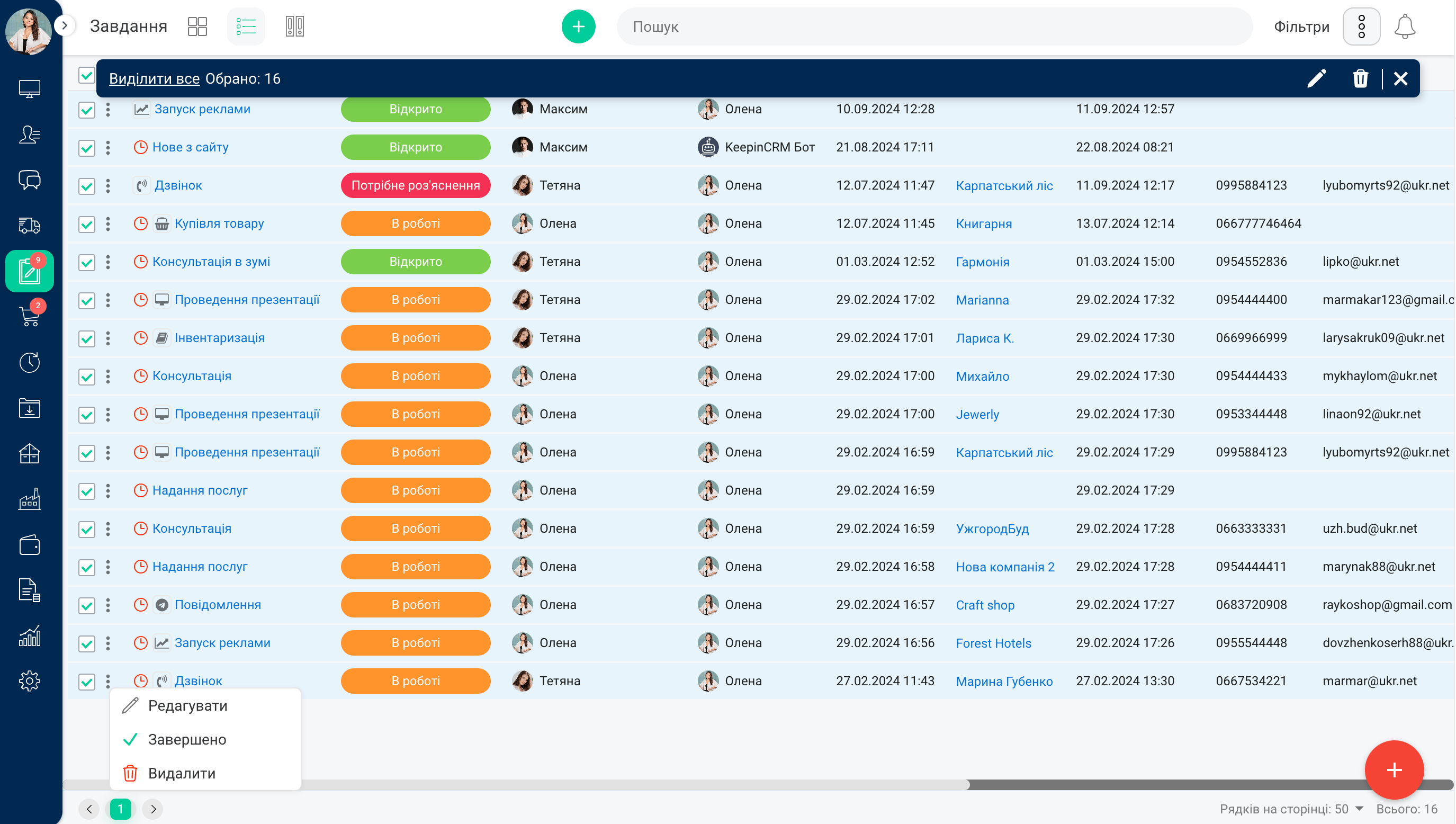
Task: Click the Тетяна assignee avatar in Інвентаризація row
Action: [522, 338]
